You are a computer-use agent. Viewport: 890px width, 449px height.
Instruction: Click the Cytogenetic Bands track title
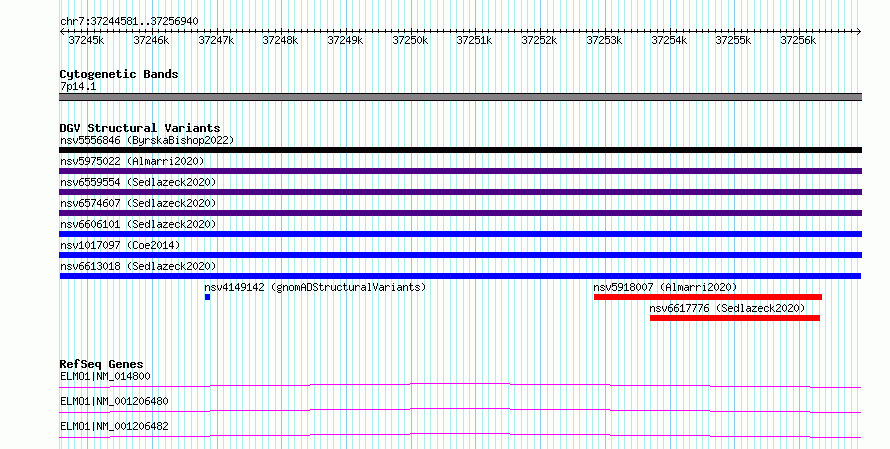(119, 74)
